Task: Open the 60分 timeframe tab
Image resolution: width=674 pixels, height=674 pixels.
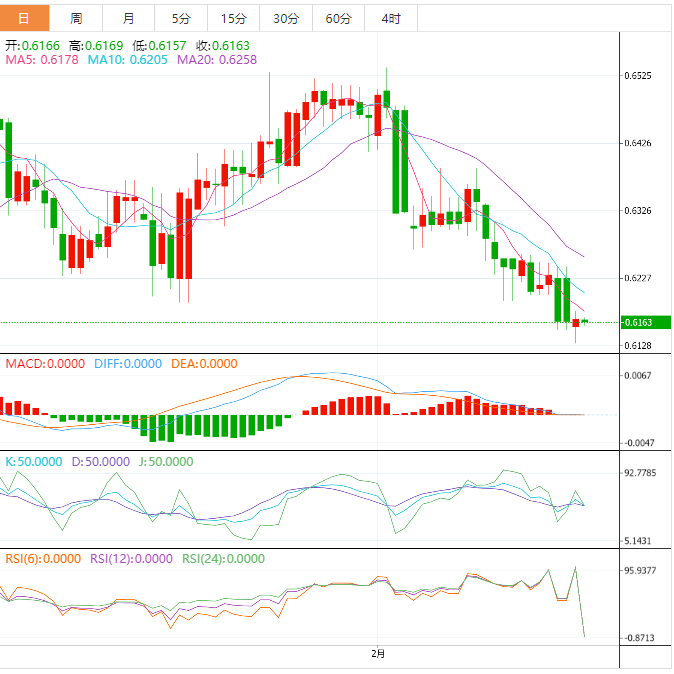Action: click(x=338, y=18)
